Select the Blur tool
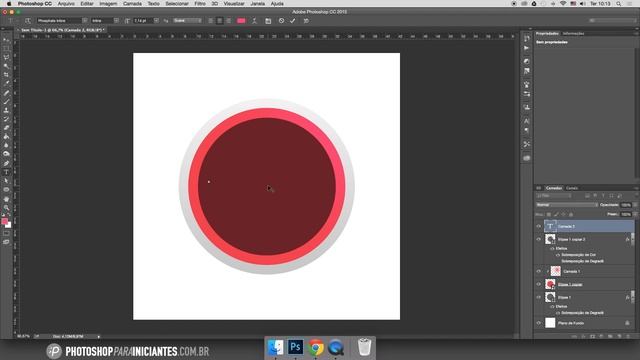Screen dimensions: 640x360 6,145
